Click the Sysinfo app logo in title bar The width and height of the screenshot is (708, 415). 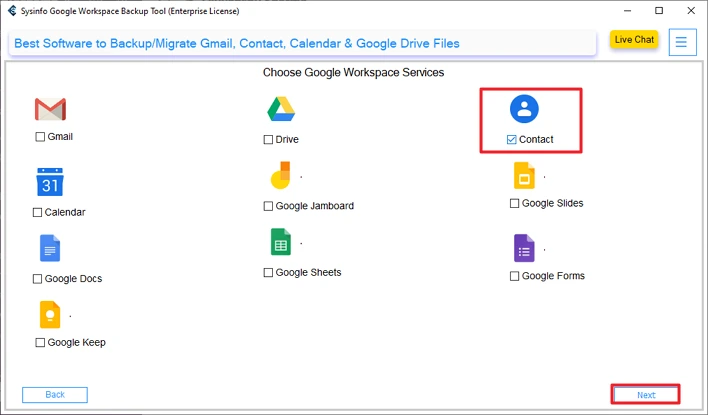pos(12,10)
